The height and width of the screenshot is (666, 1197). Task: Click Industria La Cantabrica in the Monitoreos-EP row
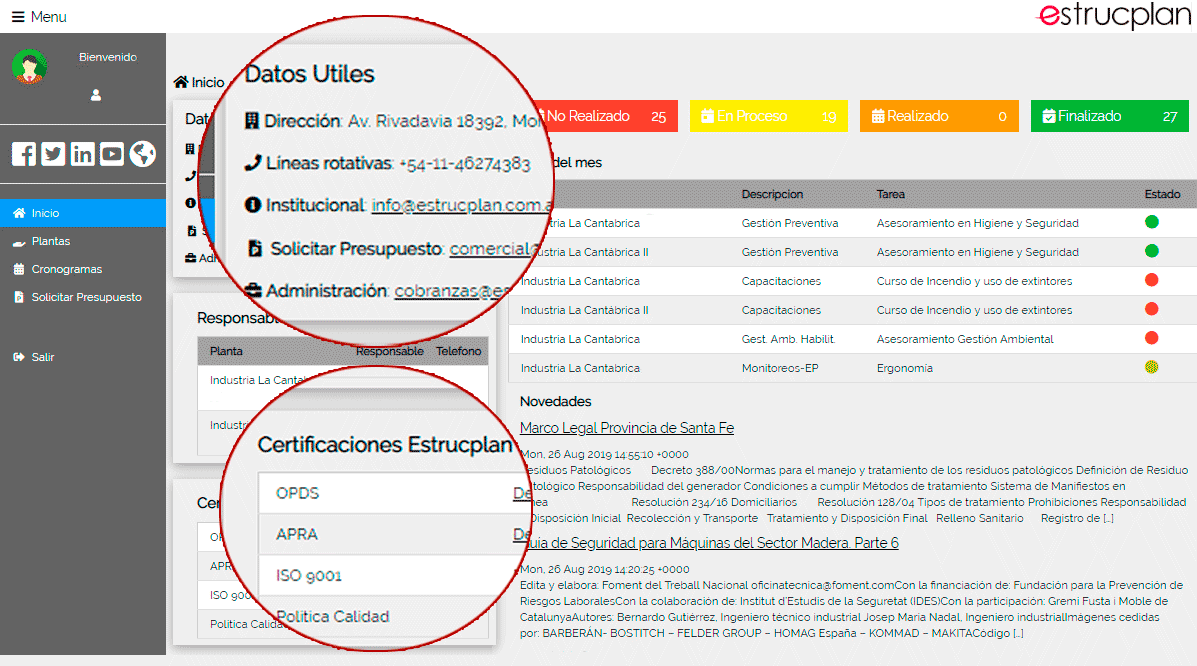pos(580,368)
